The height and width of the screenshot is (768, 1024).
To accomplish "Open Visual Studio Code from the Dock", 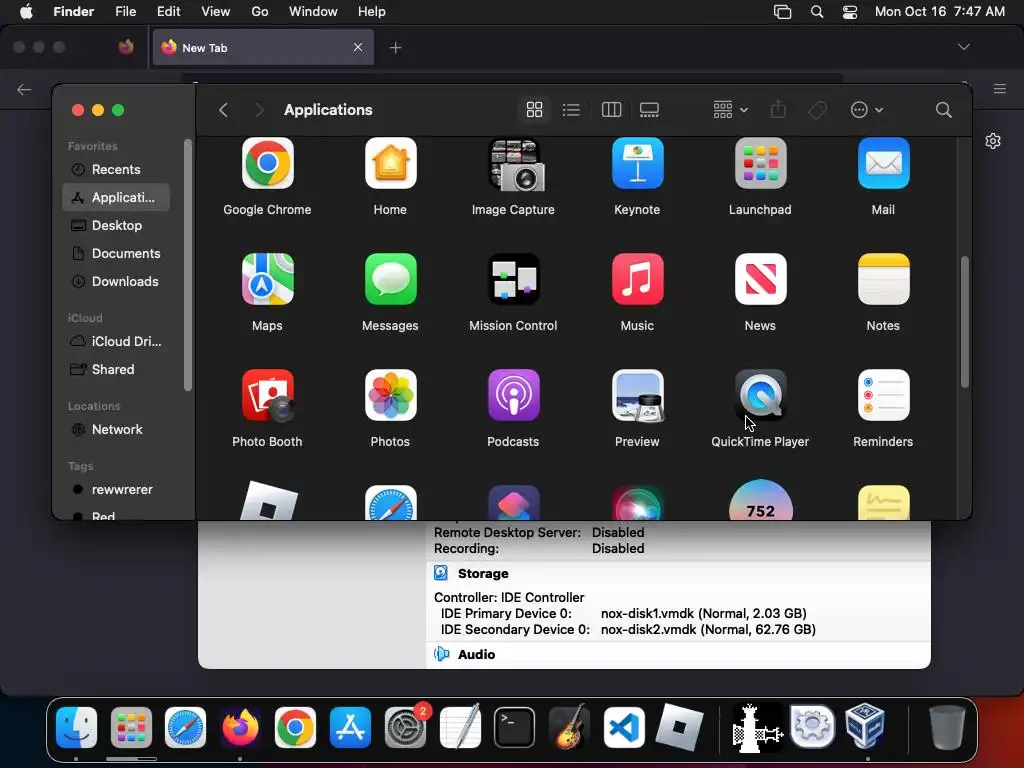I will coord(624,728).
